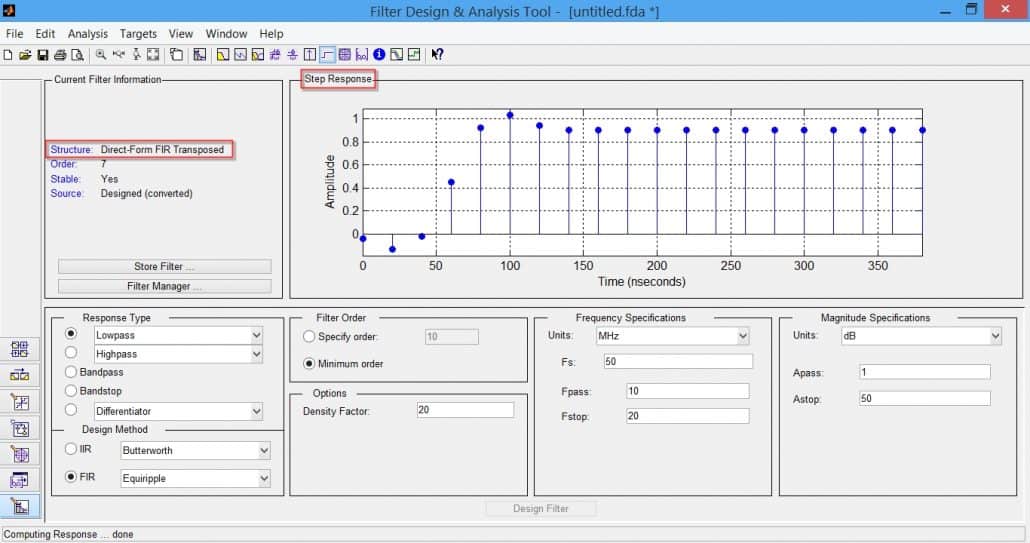Click the Apass input field

point(924,372)
